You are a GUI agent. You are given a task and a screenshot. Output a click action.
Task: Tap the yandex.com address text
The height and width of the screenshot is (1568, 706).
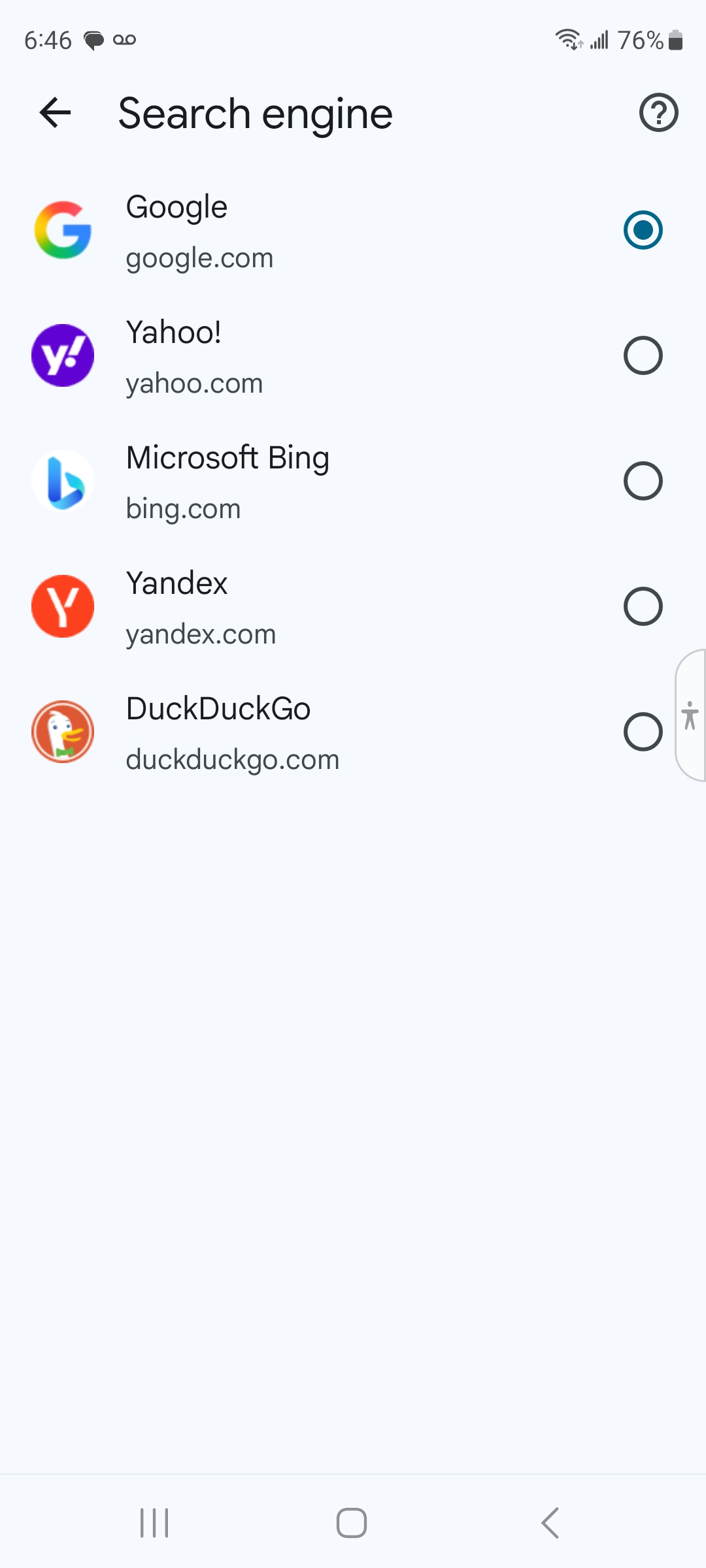[x=201, y=634]
